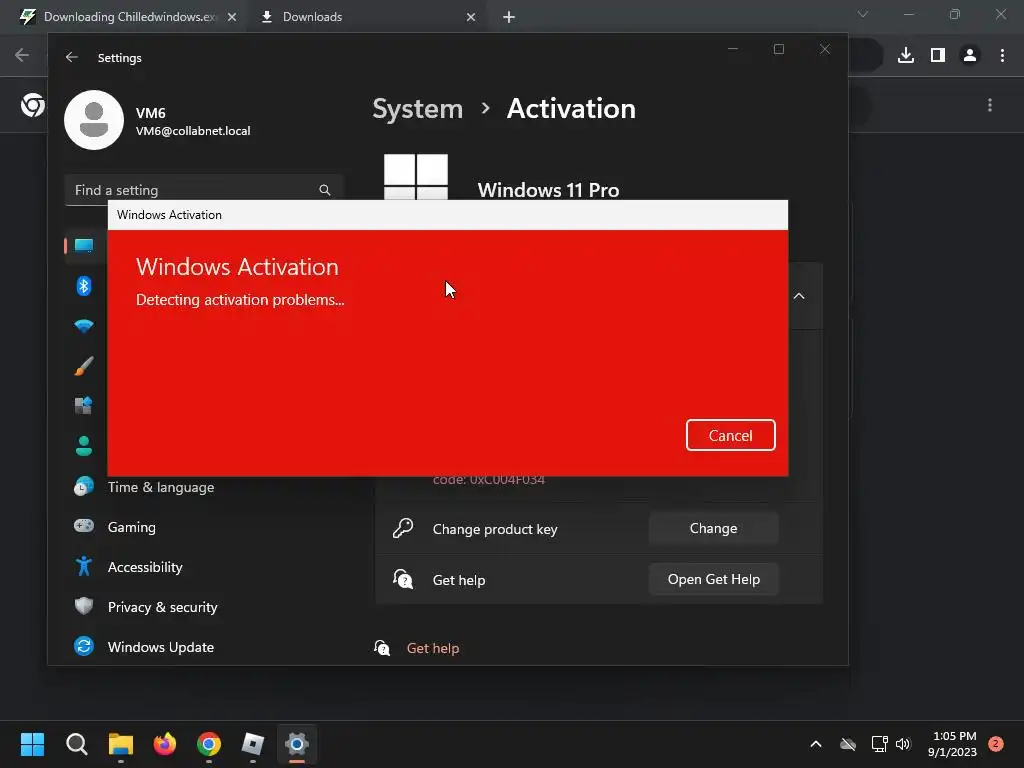Close the Downloading Chilledwindows.exe tab
The width and height of the screenshot is (1024, 768).
coord(232,17)
